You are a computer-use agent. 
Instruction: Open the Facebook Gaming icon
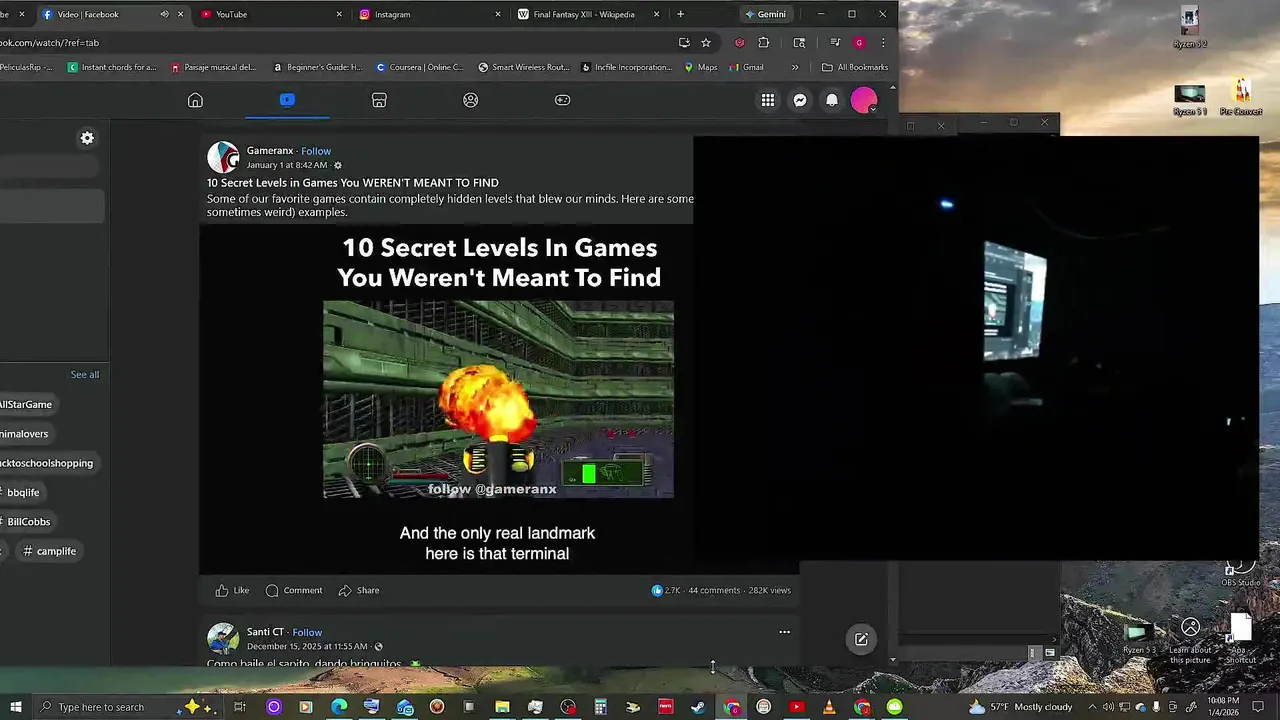point(563,100)
